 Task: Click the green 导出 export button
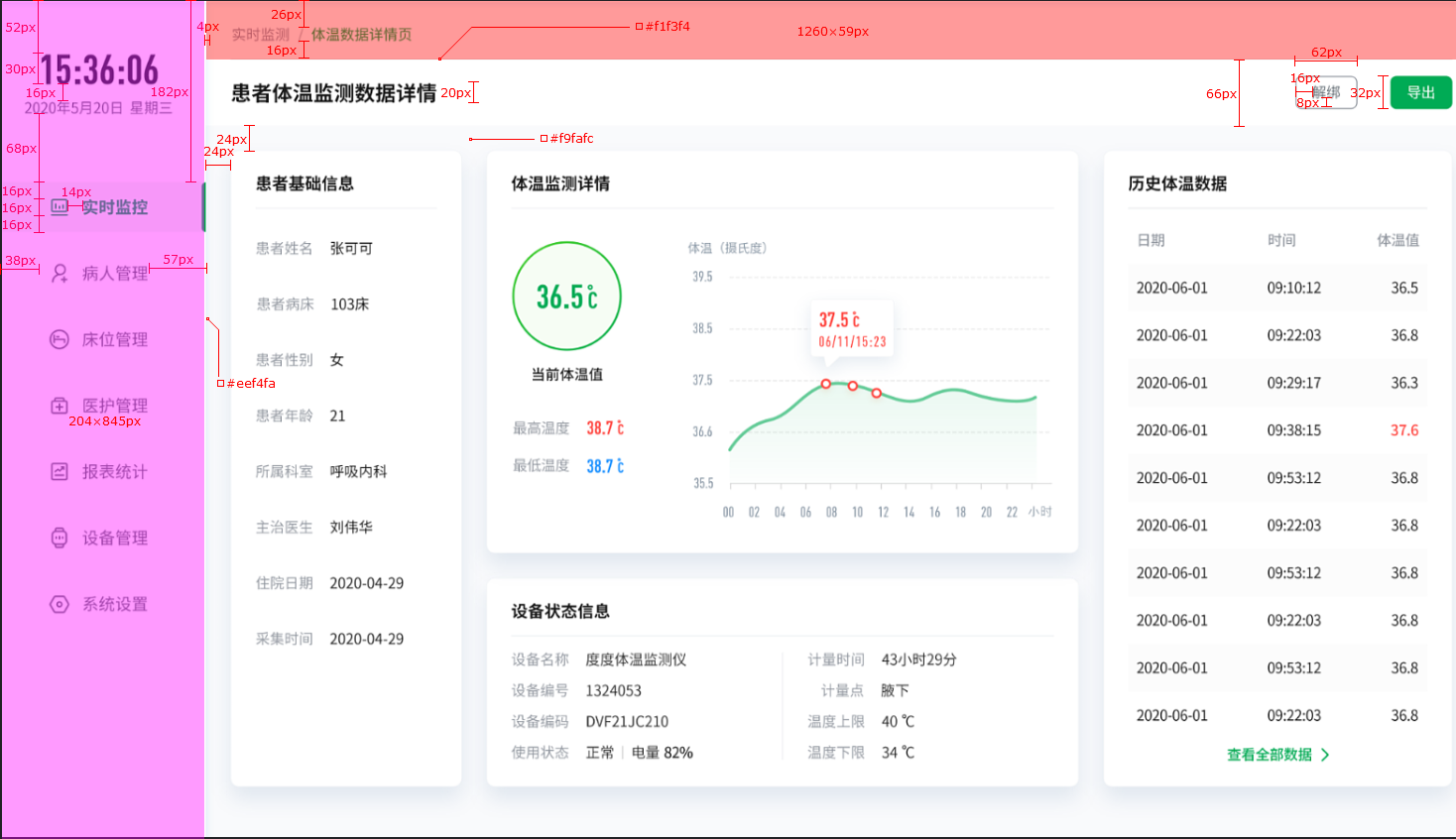1420,92
